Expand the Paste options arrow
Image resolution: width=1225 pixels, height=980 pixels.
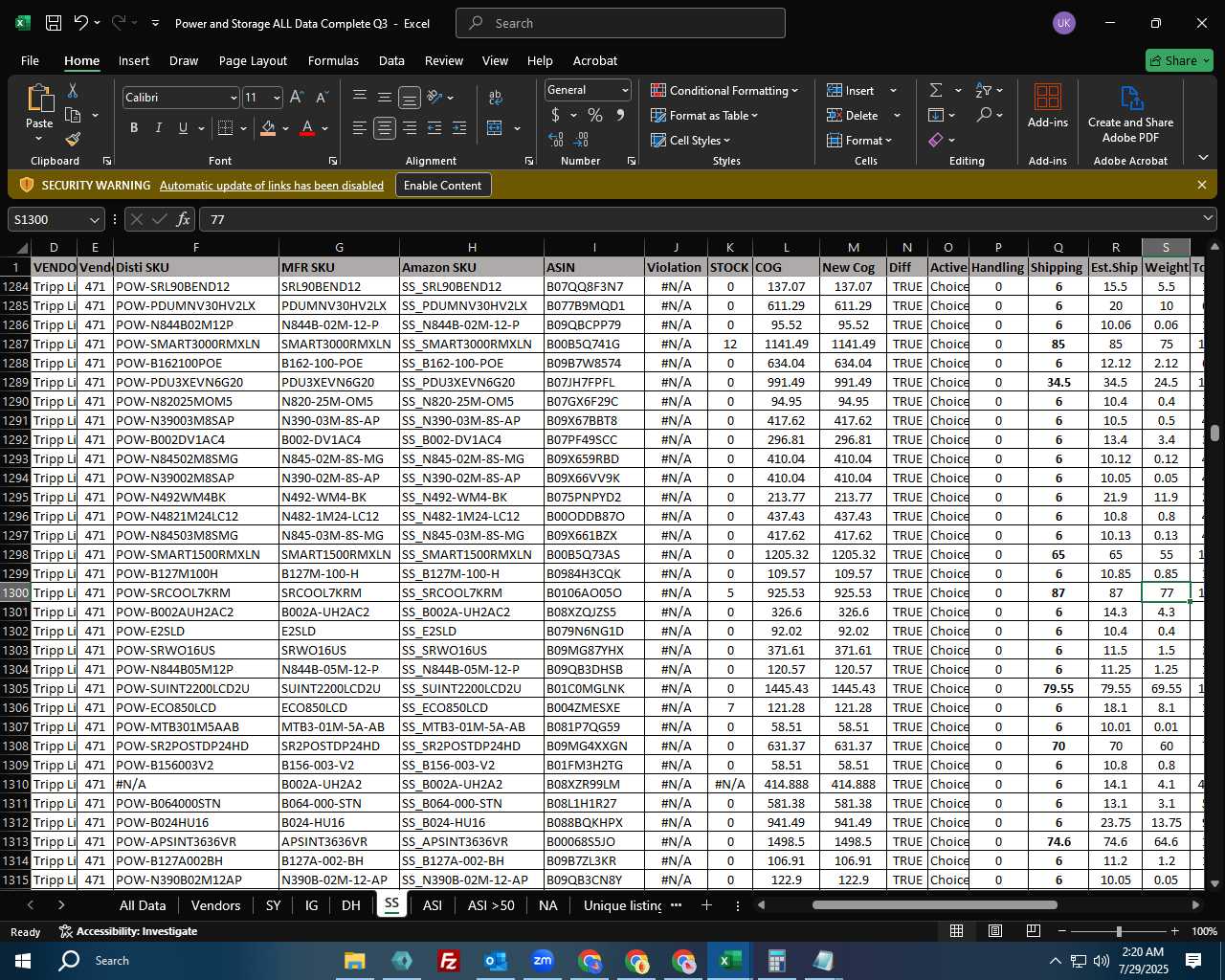(x=39, y=139)
